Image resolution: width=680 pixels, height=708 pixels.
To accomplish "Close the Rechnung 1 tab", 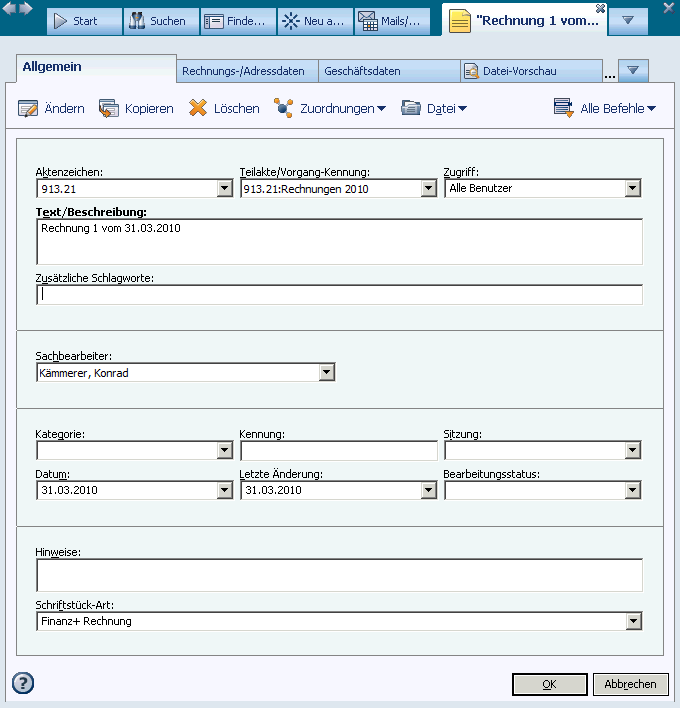I will point(600,8).
